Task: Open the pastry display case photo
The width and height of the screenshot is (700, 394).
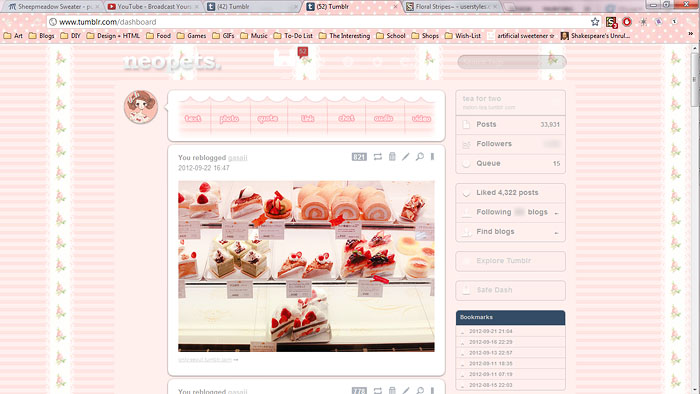Action: coord(306,266)
